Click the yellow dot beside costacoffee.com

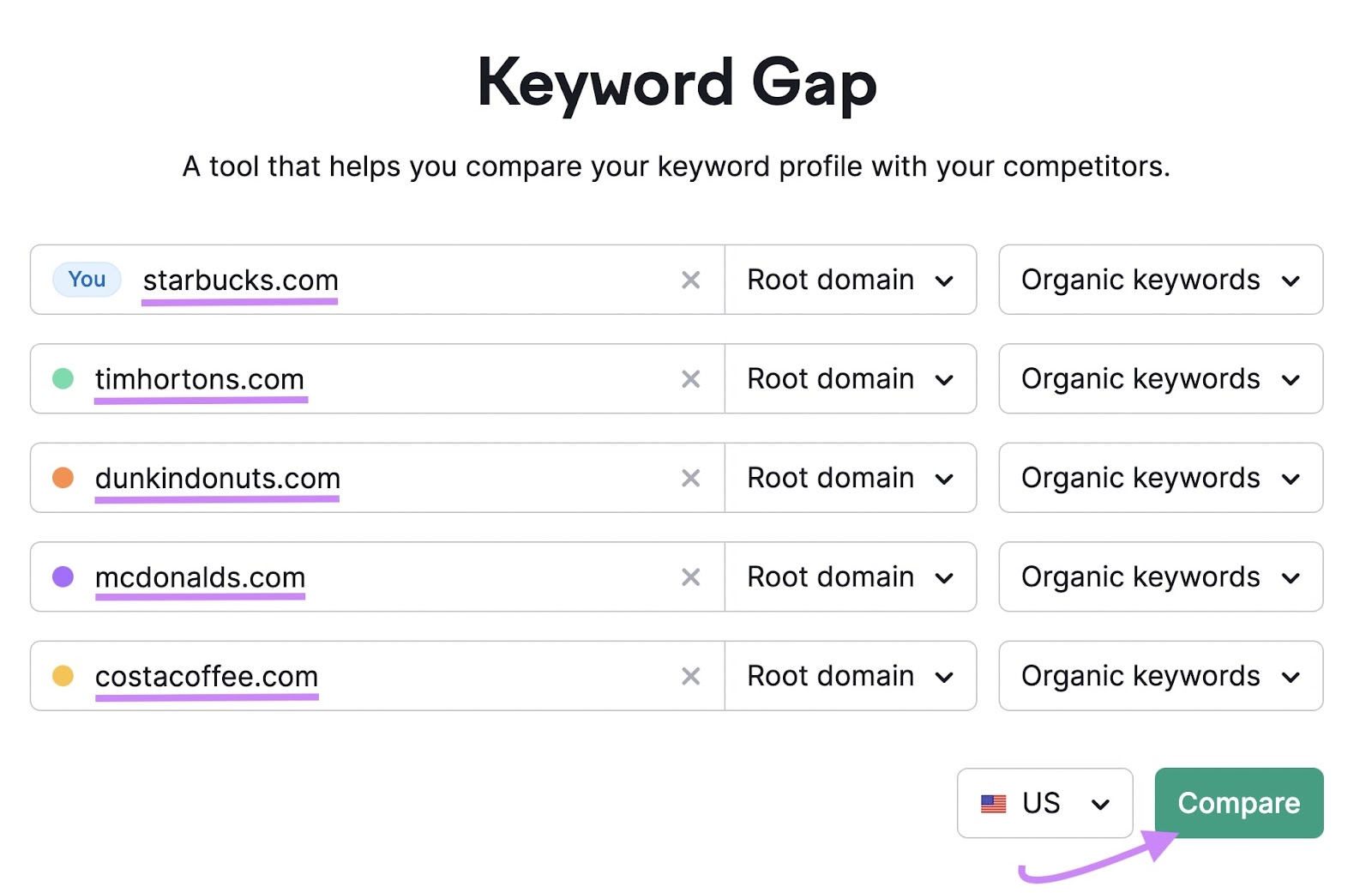(63, 676)
